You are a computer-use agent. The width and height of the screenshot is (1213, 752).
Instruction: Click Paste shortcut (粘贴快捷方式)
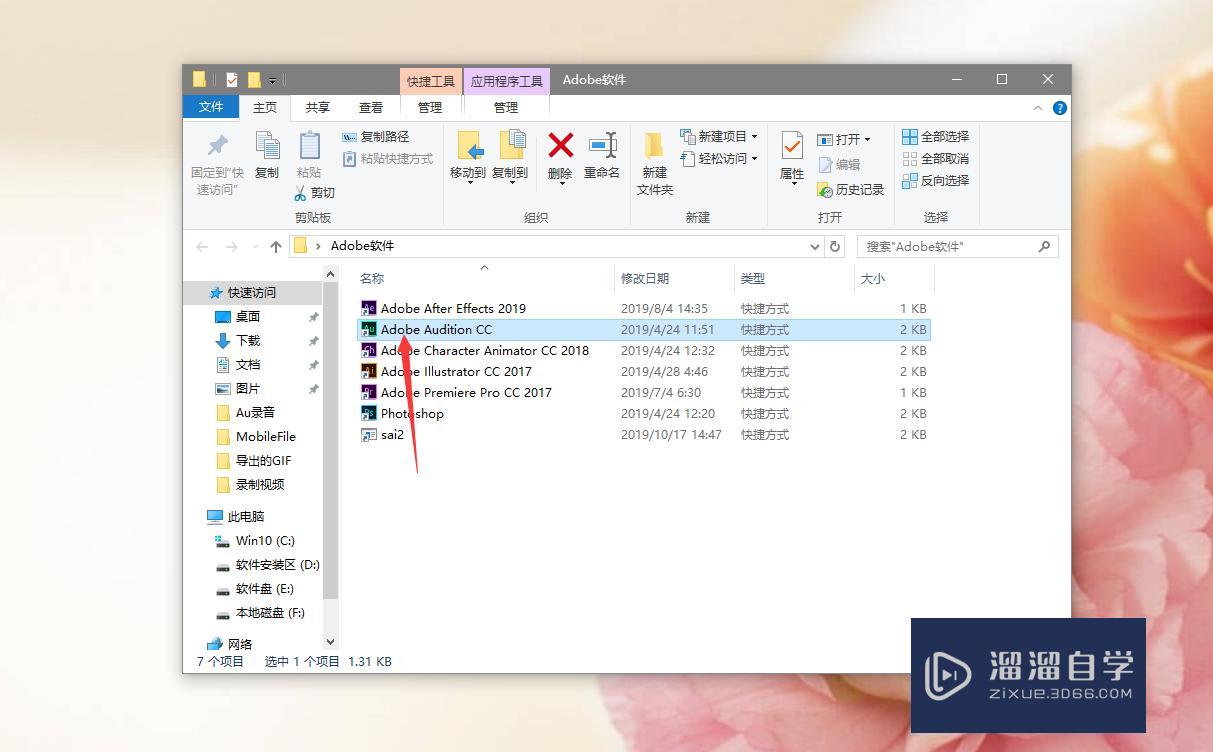(388, 159)
